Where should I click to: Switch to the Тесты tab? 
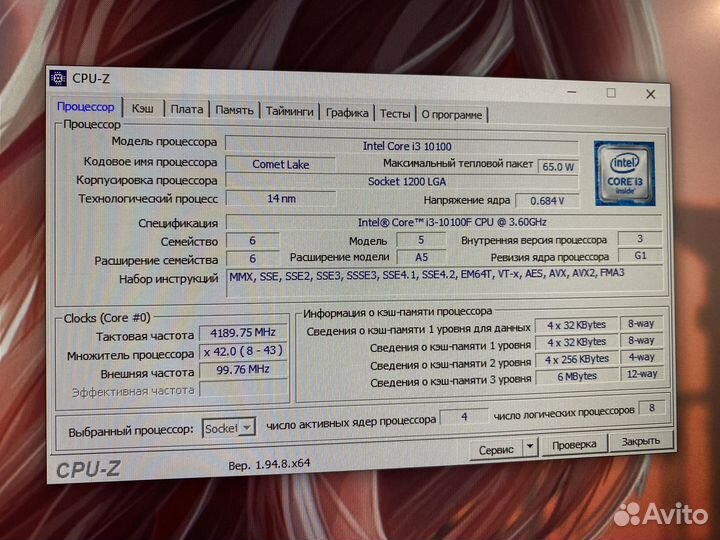click(395, 113)
